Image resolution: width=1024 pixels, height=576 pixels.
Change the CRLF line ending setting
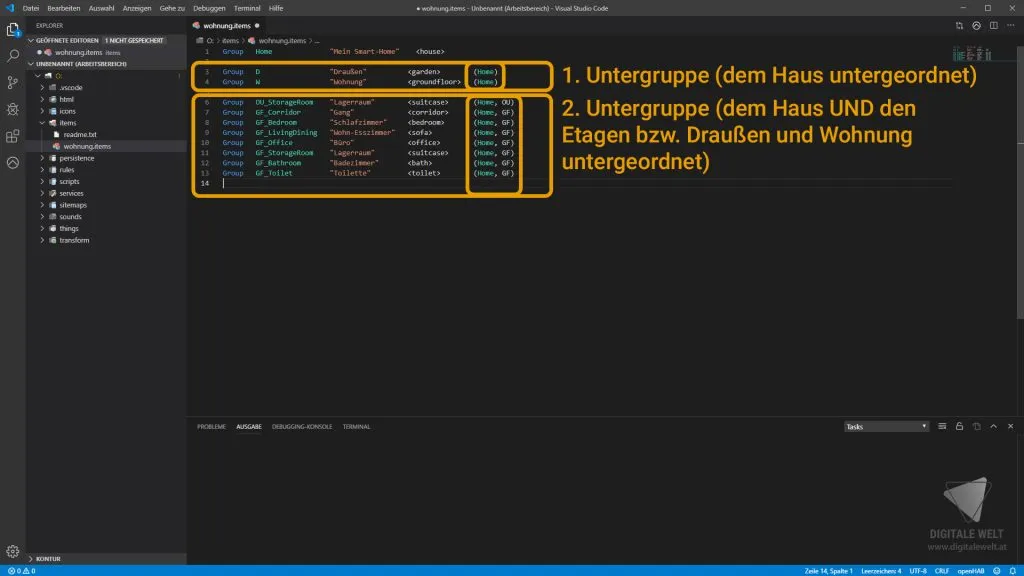pos(942,571)
